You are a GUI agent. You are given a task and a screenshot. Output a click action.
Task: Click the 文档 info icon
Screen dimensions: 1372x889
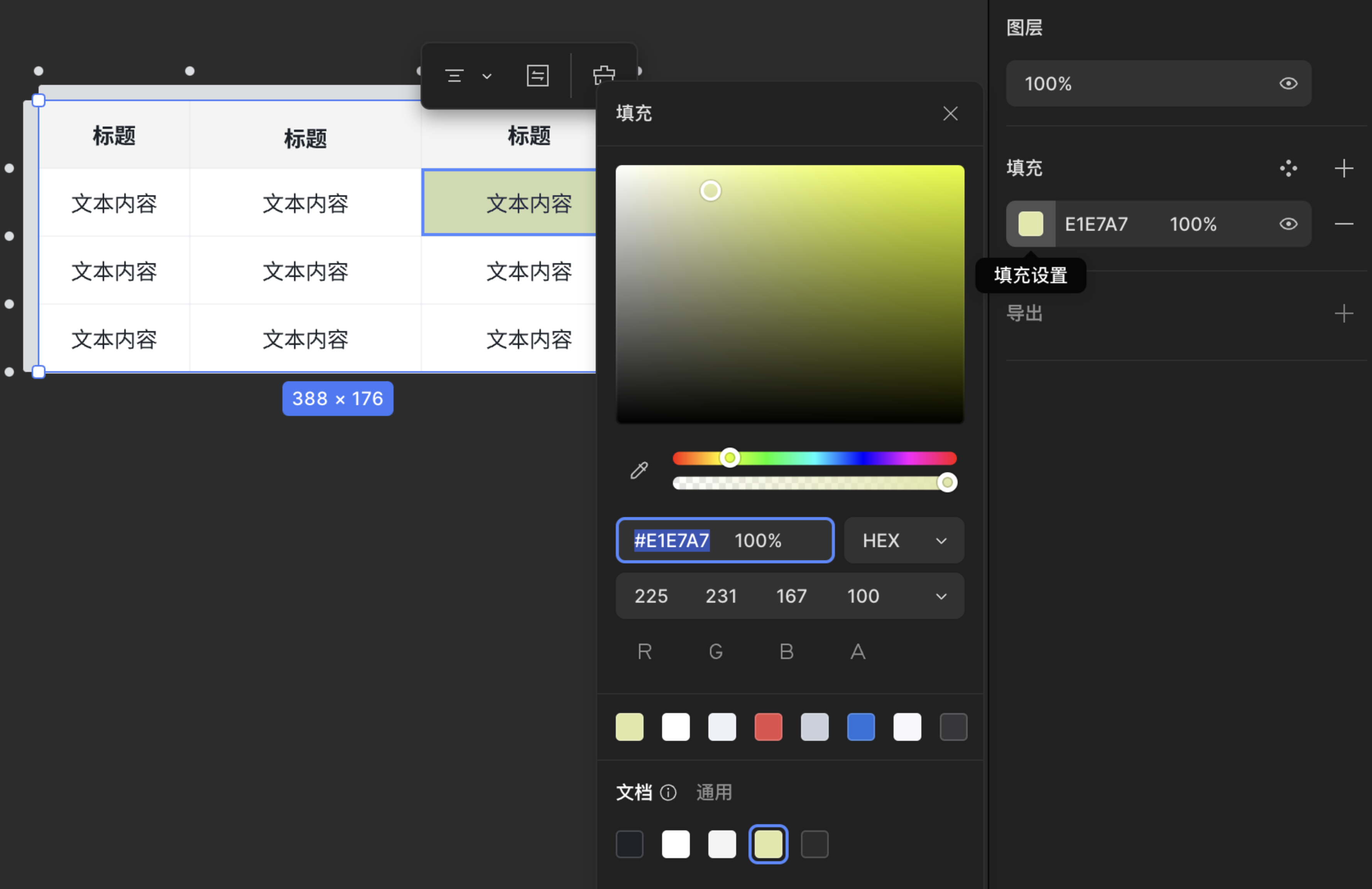pos(667,793)
